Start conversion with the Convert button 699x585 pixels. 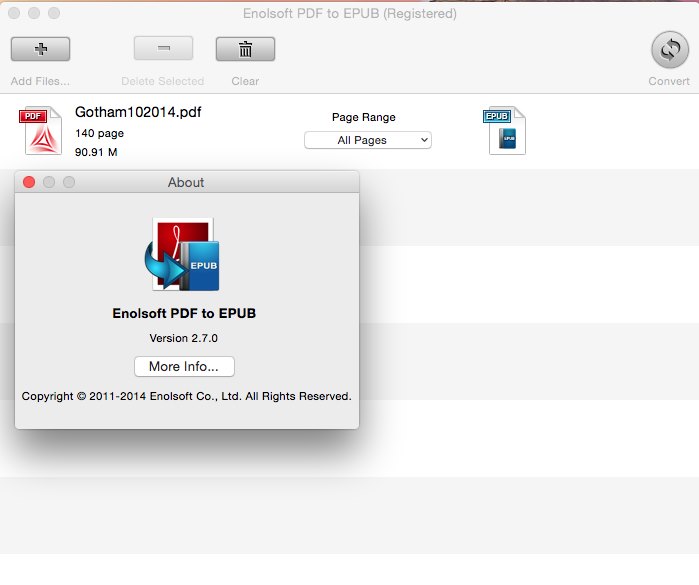click(x=670, y=49)
